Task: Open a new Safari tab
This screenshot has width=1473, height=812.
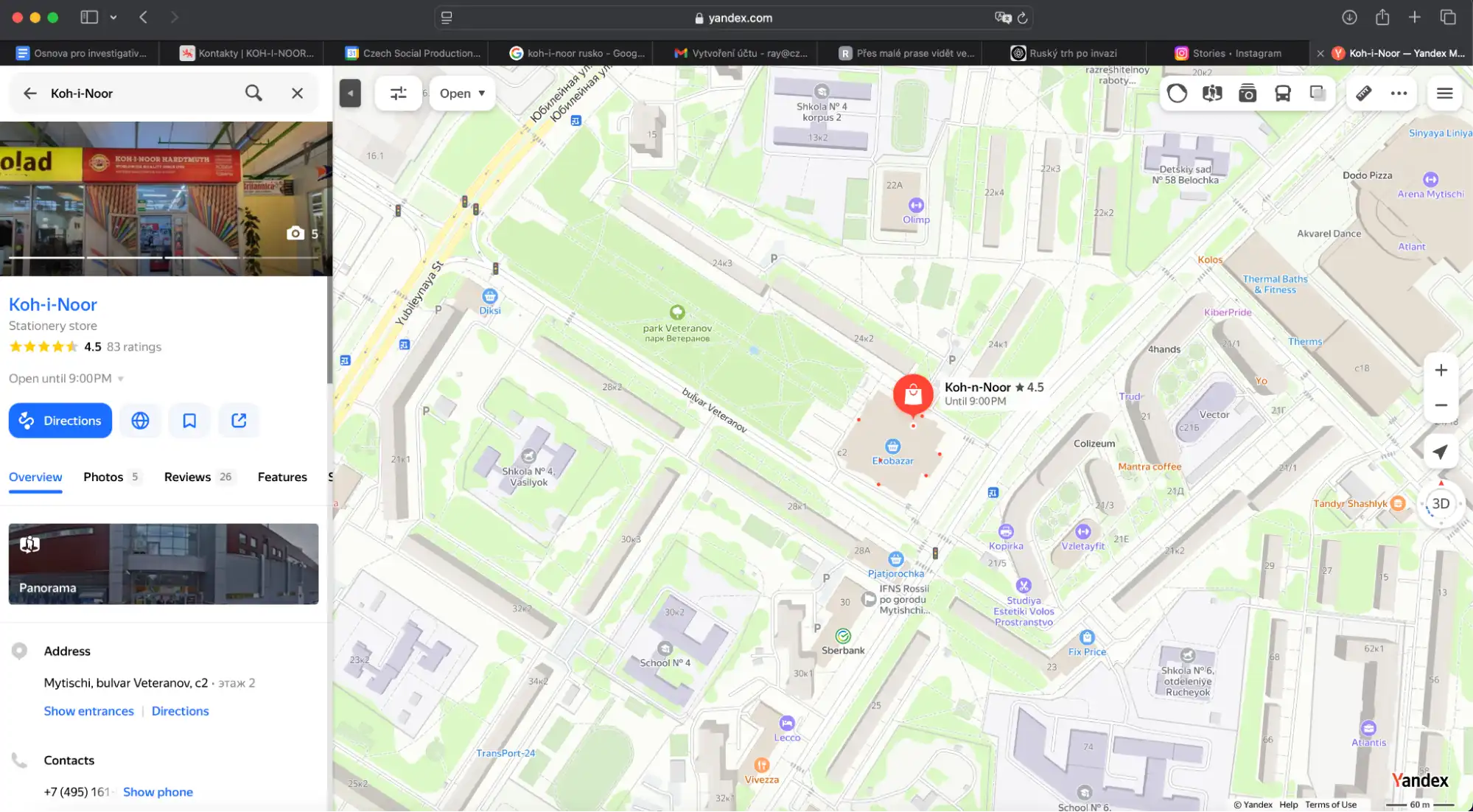Action: (1415, 17)
